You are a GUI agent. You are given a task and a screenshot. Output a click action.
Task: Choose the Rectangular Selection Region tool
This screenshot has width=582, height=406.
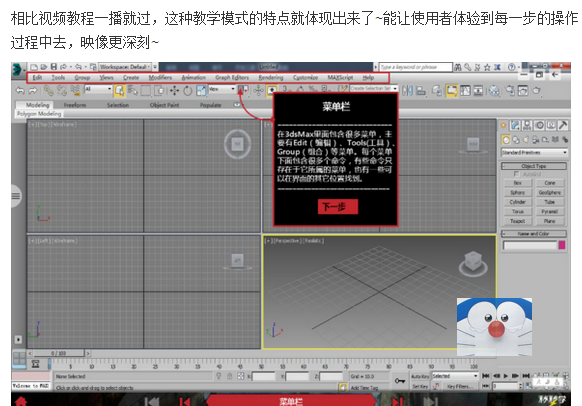point(146,90)
